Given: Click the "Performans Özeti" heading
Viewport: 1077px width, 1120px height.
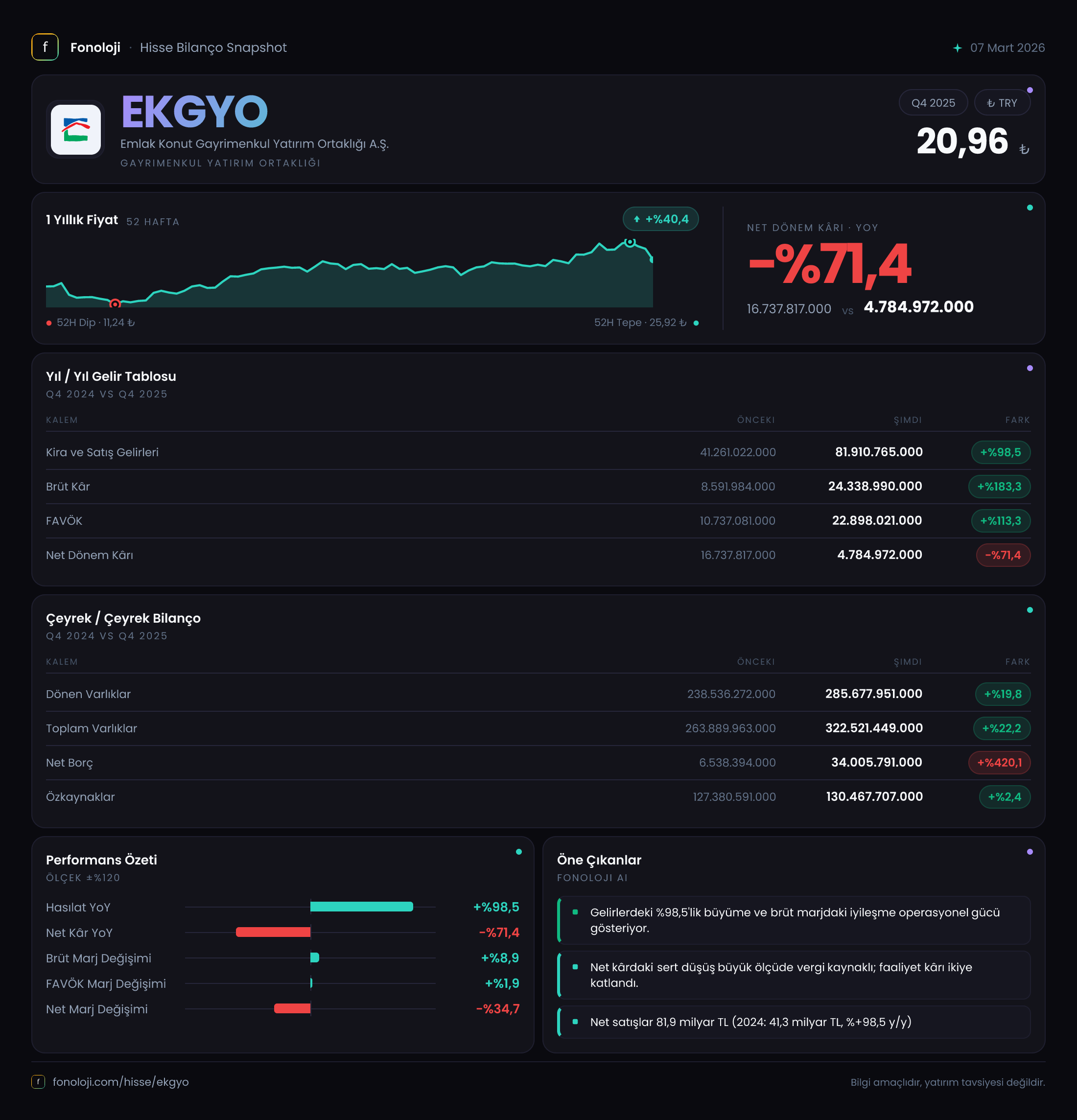Looking at the screenshot, I should [x=102, y=860].
